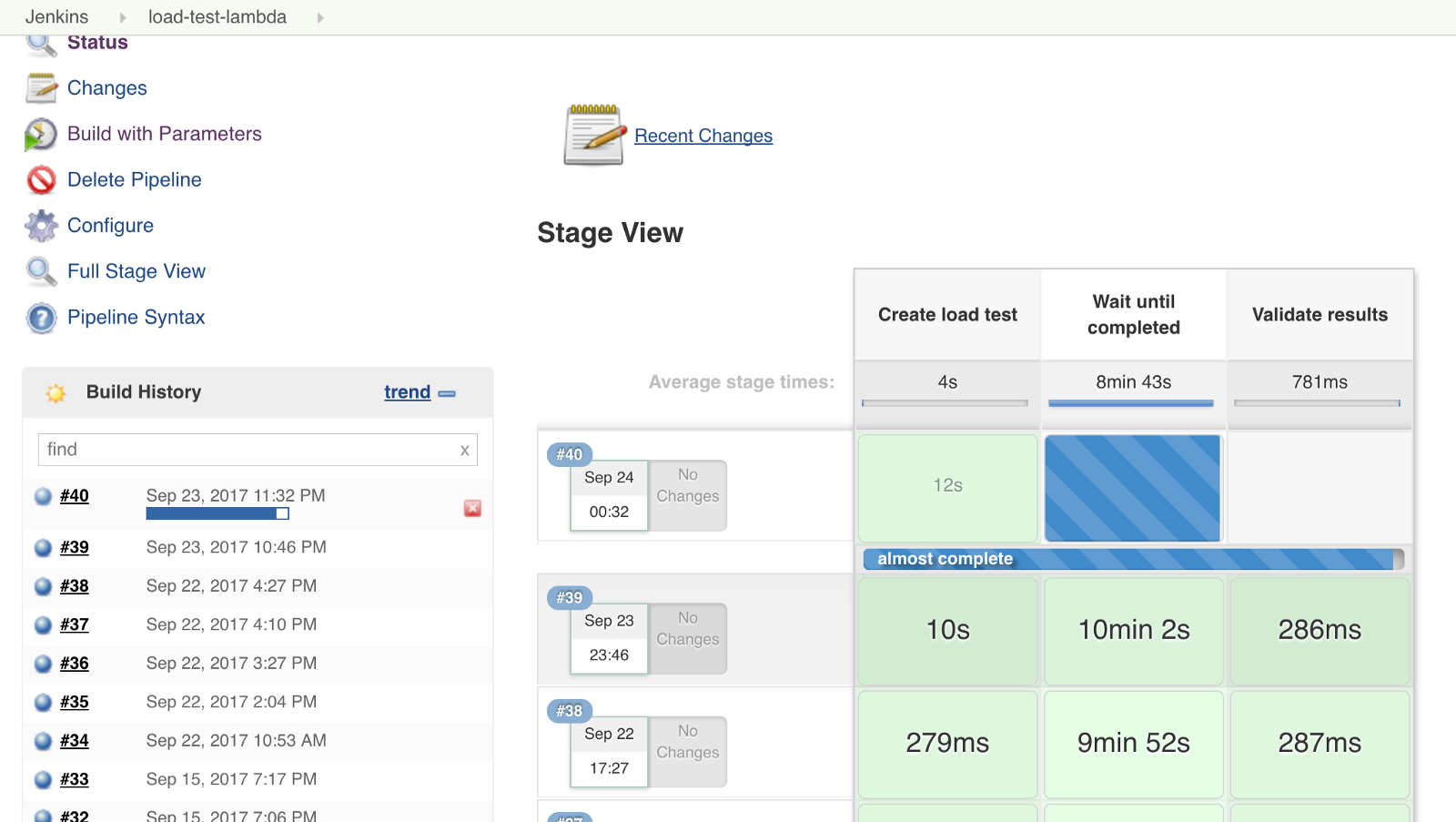Open the build history trend link
Viewport: 1456px width, 822px height.
point(407,392)
